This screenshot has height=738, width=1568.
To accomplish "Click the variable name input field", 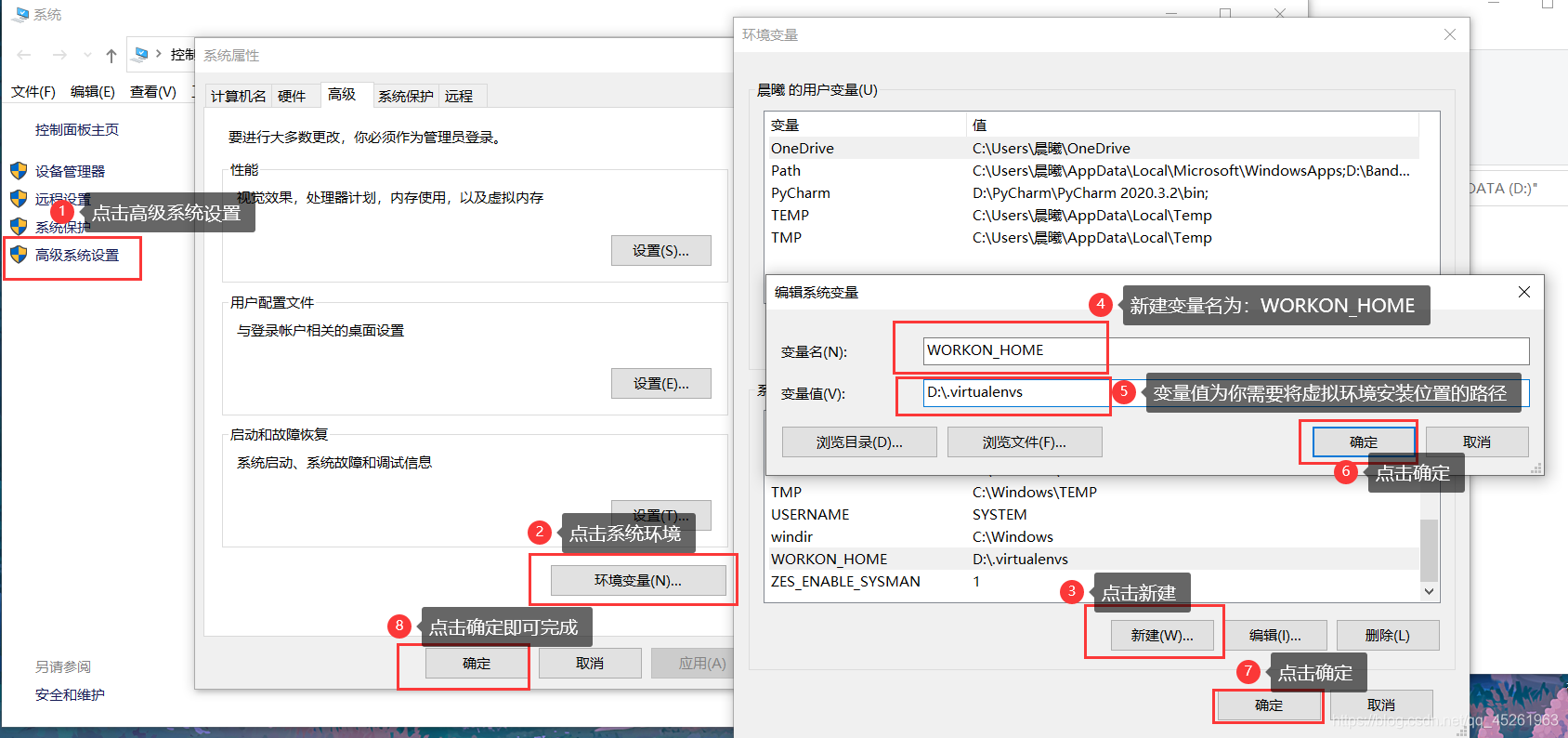I will click(x=1226, y=350).
